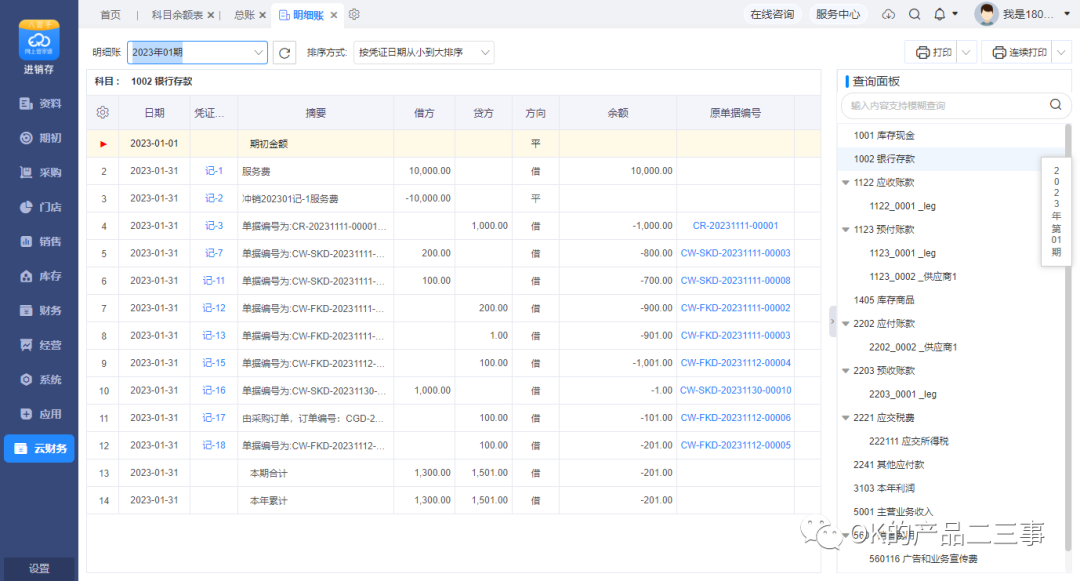Open the 排序方式 sort order dropdown
The image size is (1080, 581).
[425, 53]
